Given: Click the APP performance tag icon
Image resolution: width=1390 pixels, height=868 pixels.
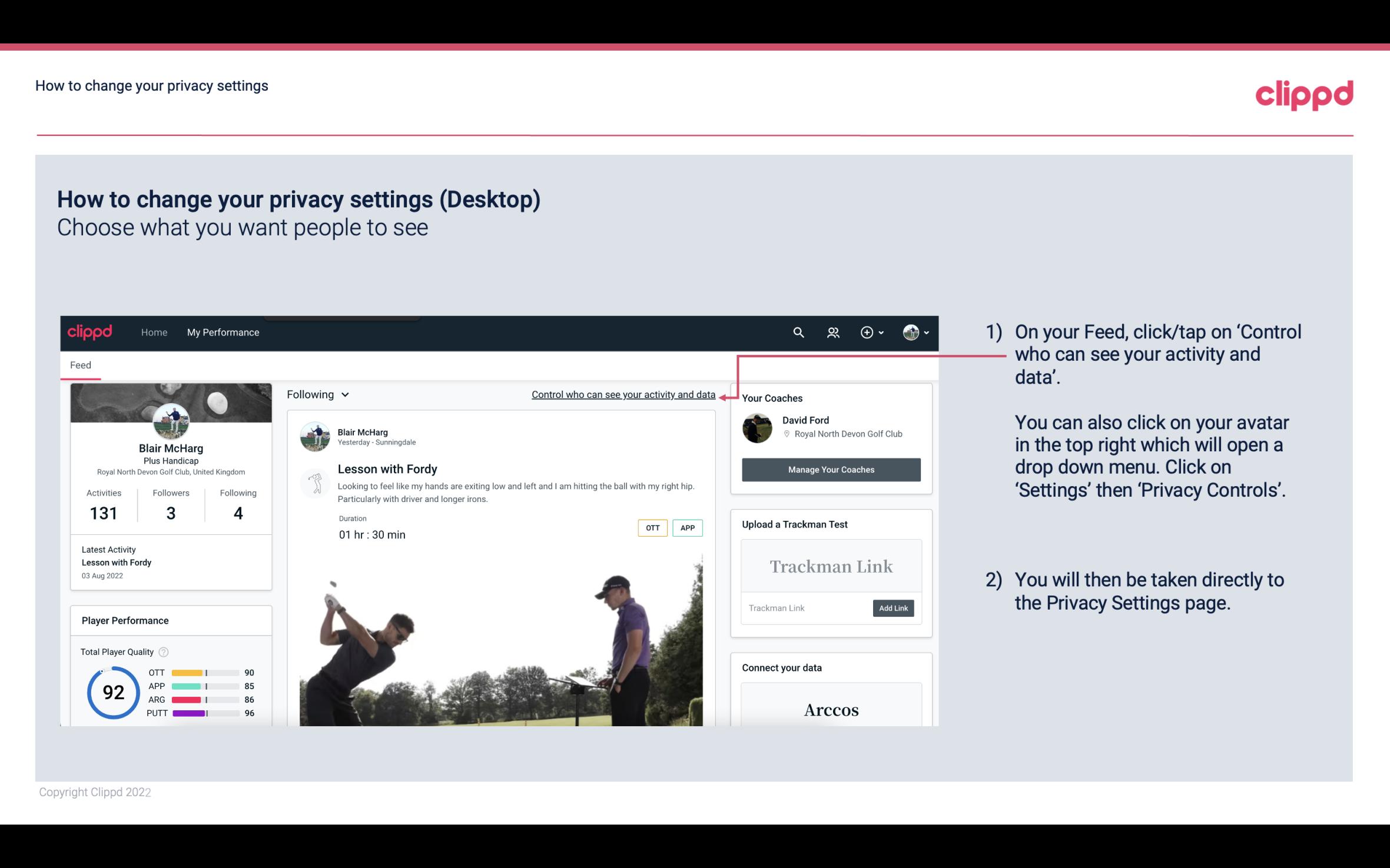Looking at the screenshot, I should [687, 527].
